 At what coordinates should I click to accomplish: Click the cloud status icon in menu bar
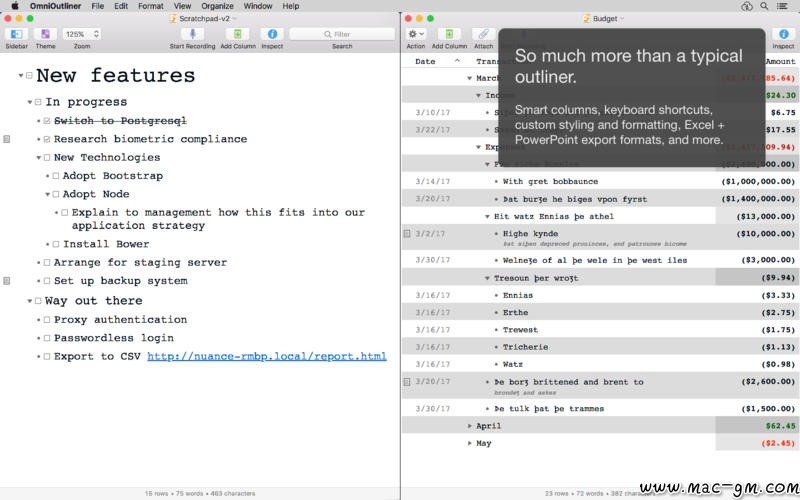(x=746, y=6)
